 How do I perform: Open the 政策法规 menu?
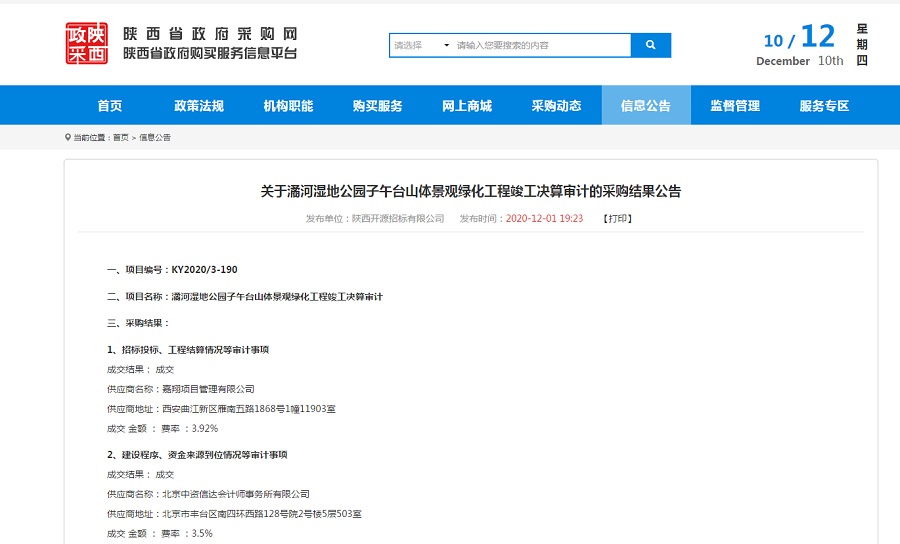[199, 106]
